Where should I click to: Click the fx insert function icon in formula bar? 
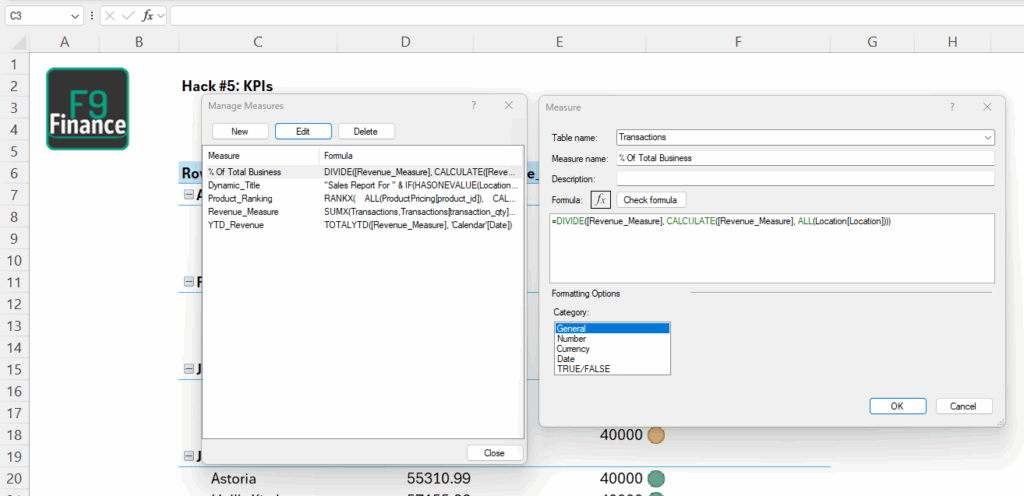(x=148, y=16)
